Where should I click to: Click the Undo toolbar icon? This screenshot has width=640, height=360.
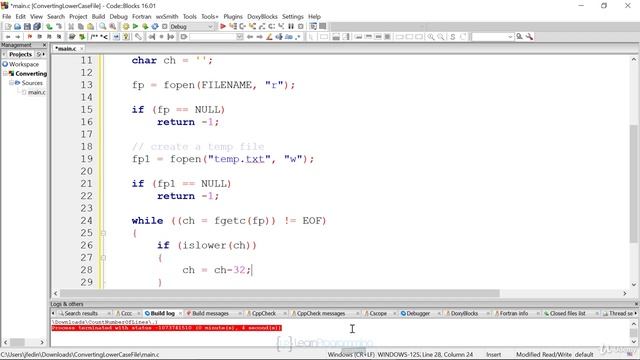pyautogui.click(x=49, y=27)
